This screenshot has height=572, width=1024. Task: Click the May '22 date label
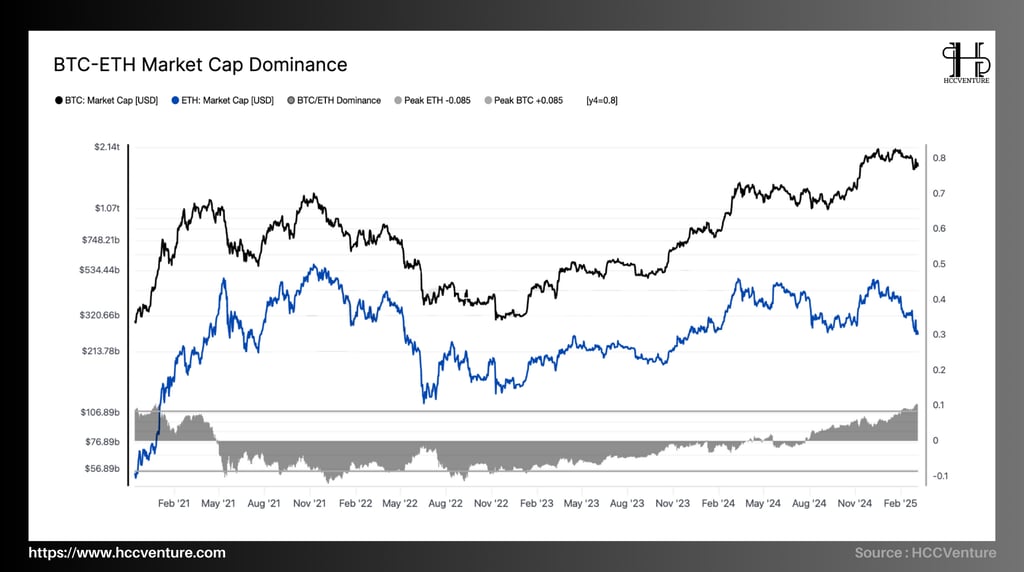click(x=400, y=503)
